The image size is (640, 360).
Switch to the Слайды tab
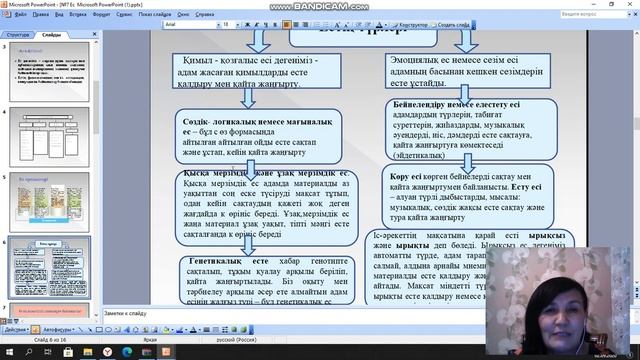point(51,35)
